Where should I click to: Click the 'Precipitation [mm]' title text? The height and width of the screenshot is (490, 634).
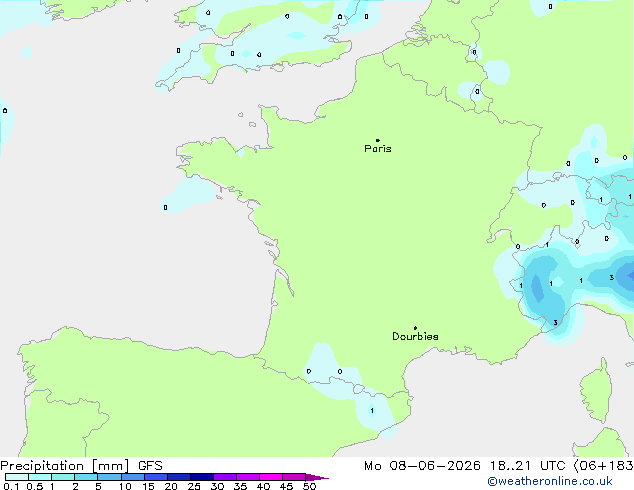(x=65, y=466)
